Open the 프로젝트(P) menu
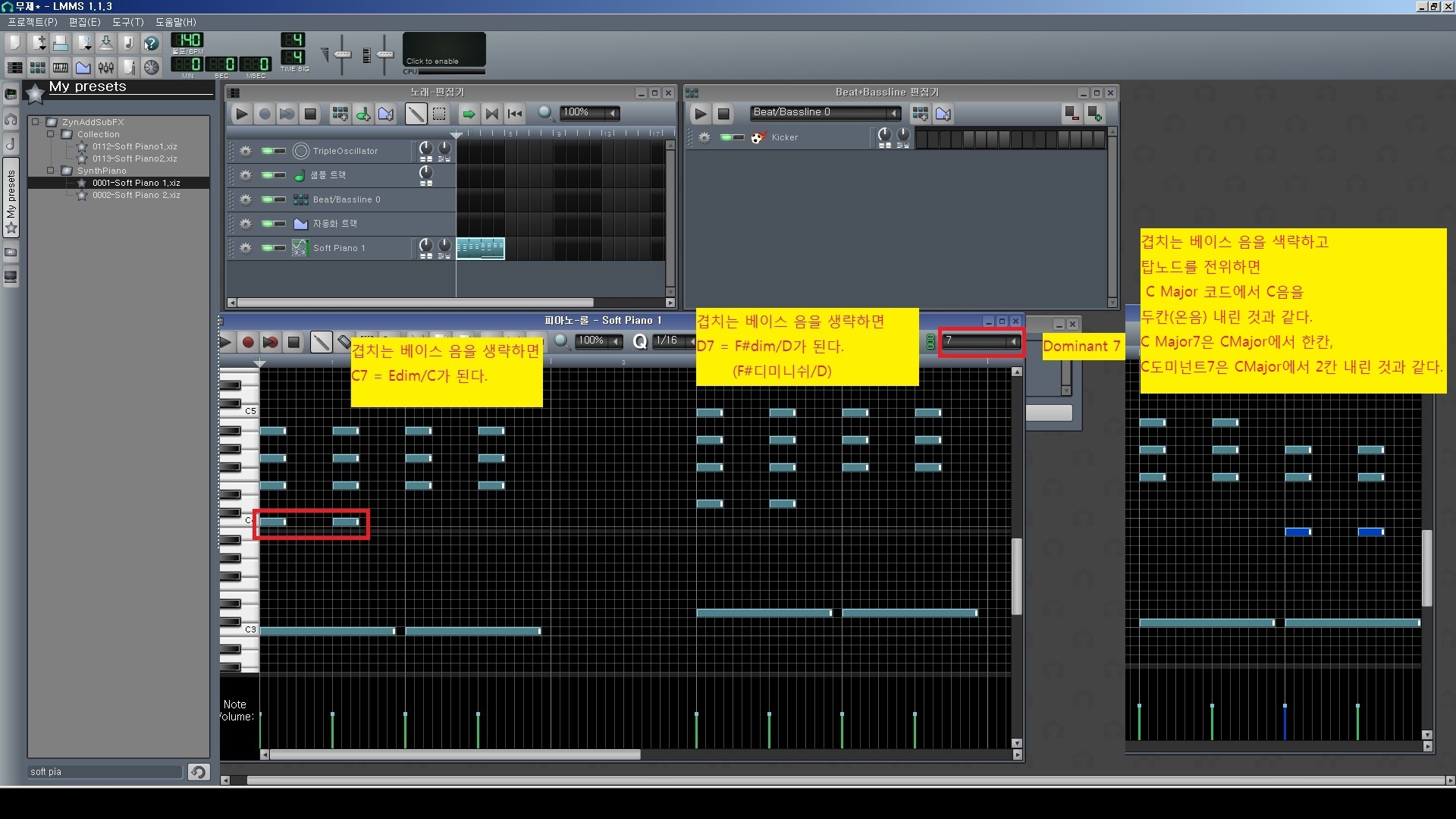The image size is (1456, 819). coord(33,22)
